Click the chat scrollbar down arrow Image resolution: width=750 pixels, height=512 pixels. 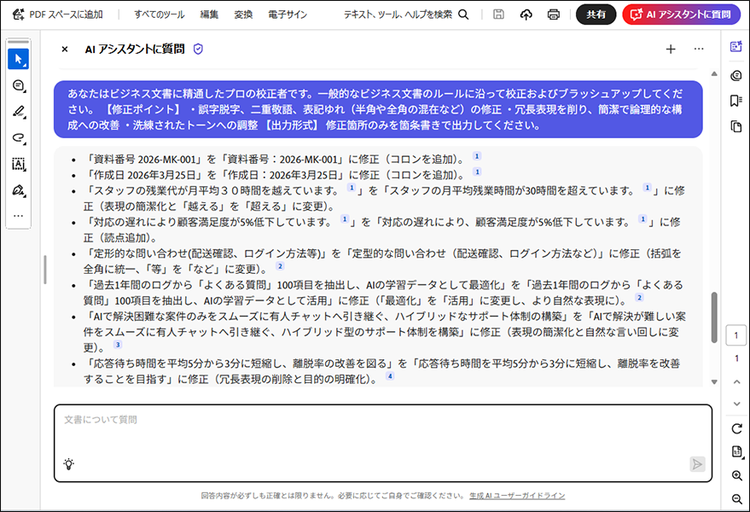(714, 382)
